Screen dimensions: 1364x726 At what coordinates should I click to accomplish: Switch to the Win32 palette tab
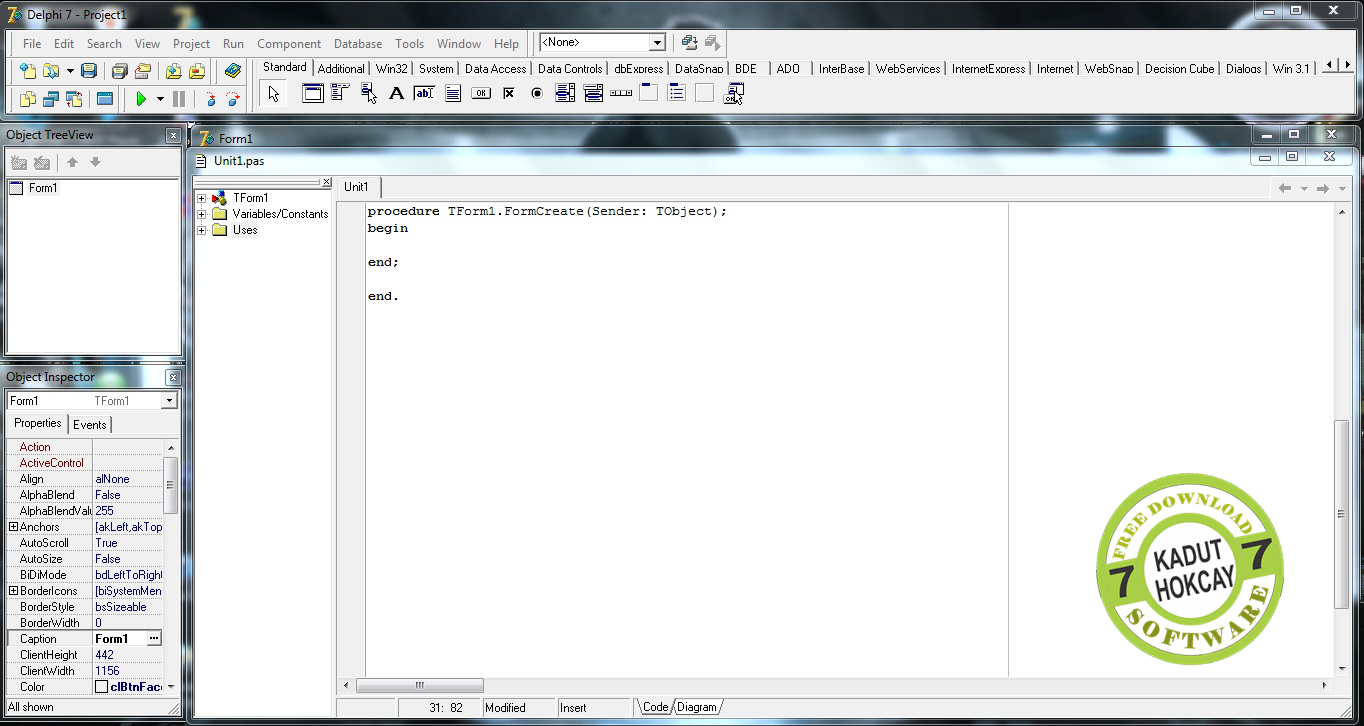point(392,69)
